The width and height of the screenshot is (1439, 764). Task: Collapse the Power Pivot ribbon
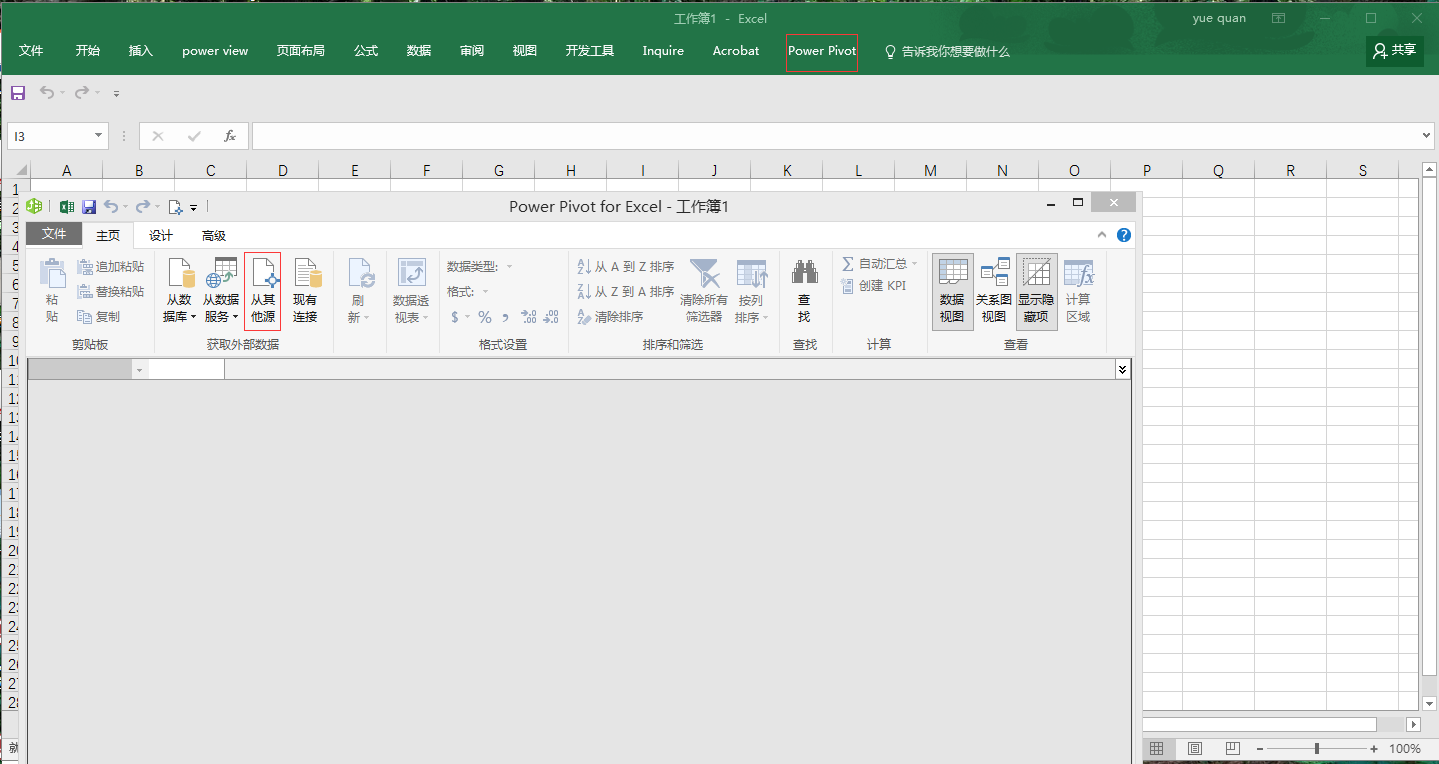(x=1102, y=235)
